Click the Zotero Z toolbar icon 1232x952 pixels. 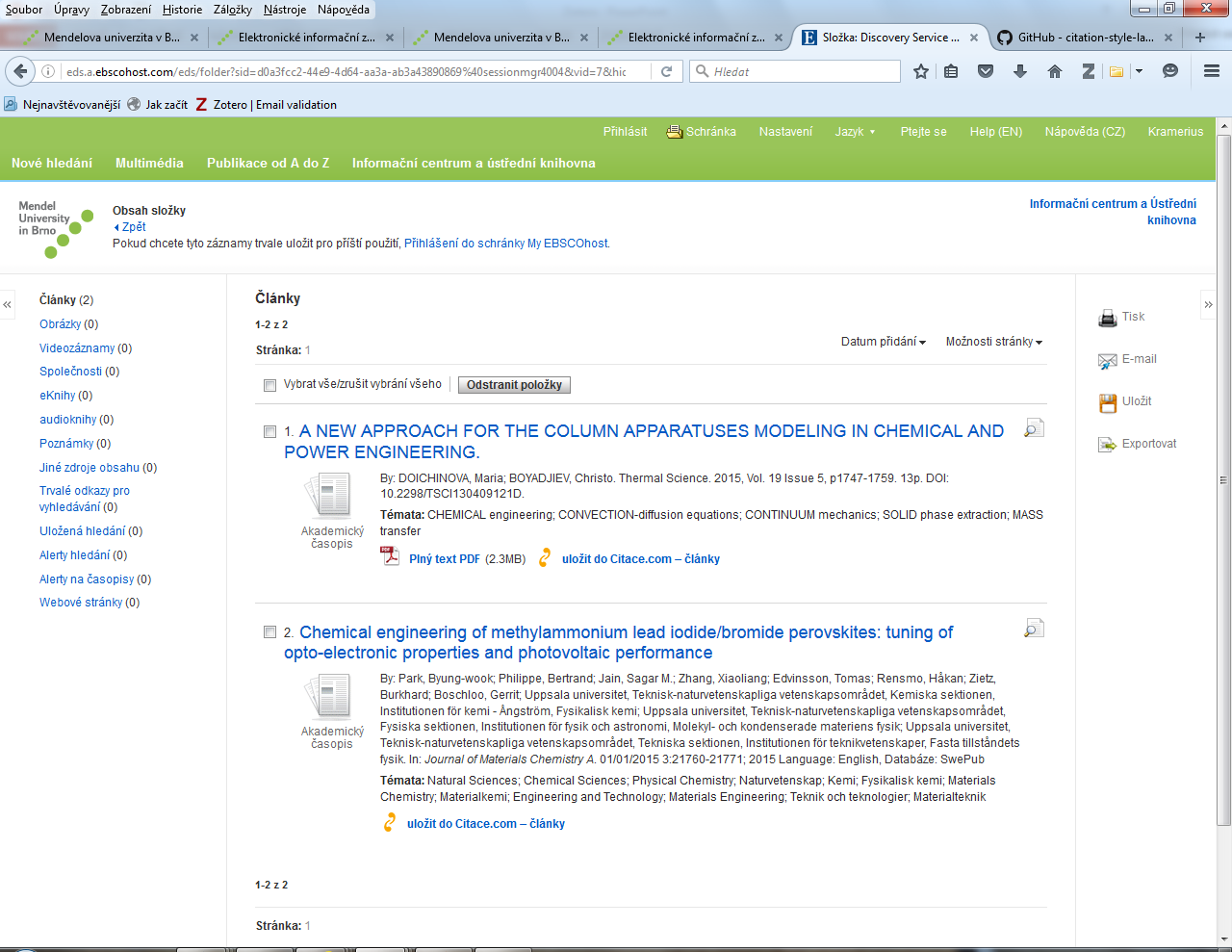(1089, 71)
